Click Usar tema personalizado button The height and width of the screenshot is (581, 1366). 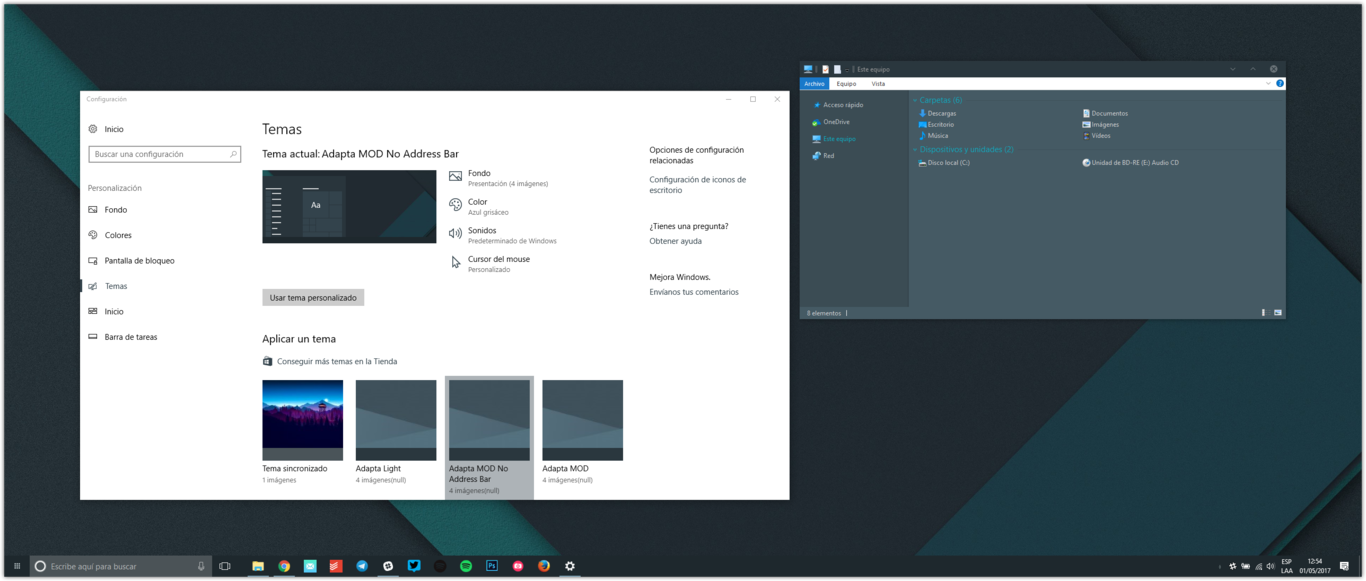(313, 298)
